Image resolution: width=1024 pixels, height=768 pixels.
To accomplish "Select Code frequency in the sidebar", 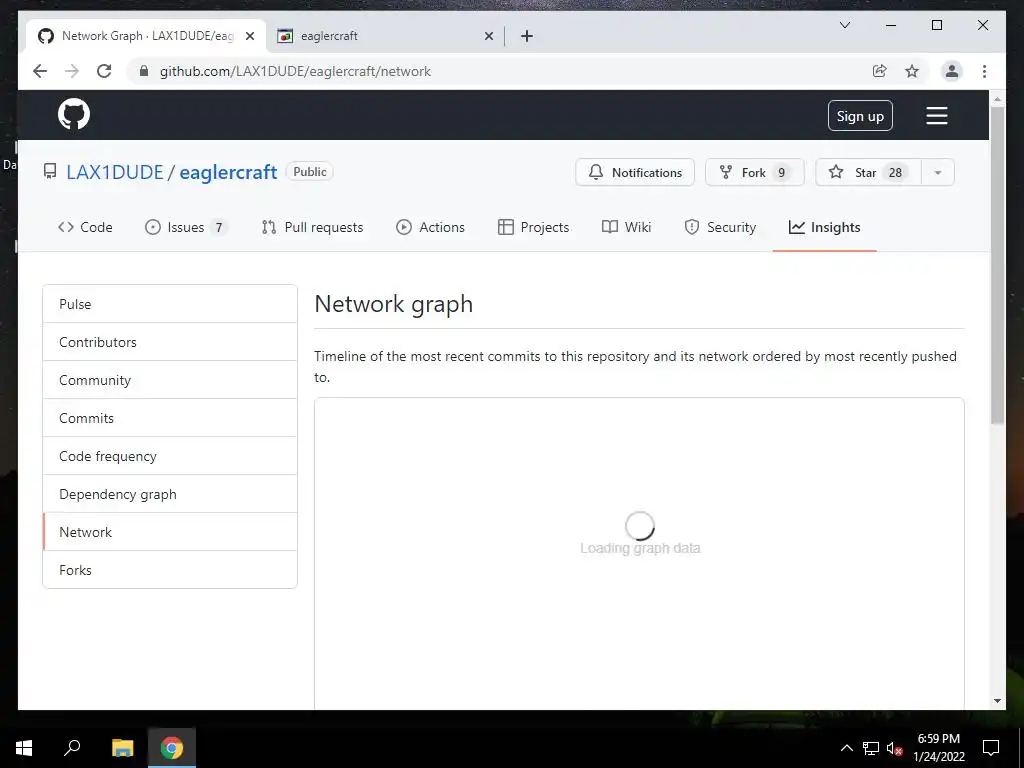I will point(170,456).
